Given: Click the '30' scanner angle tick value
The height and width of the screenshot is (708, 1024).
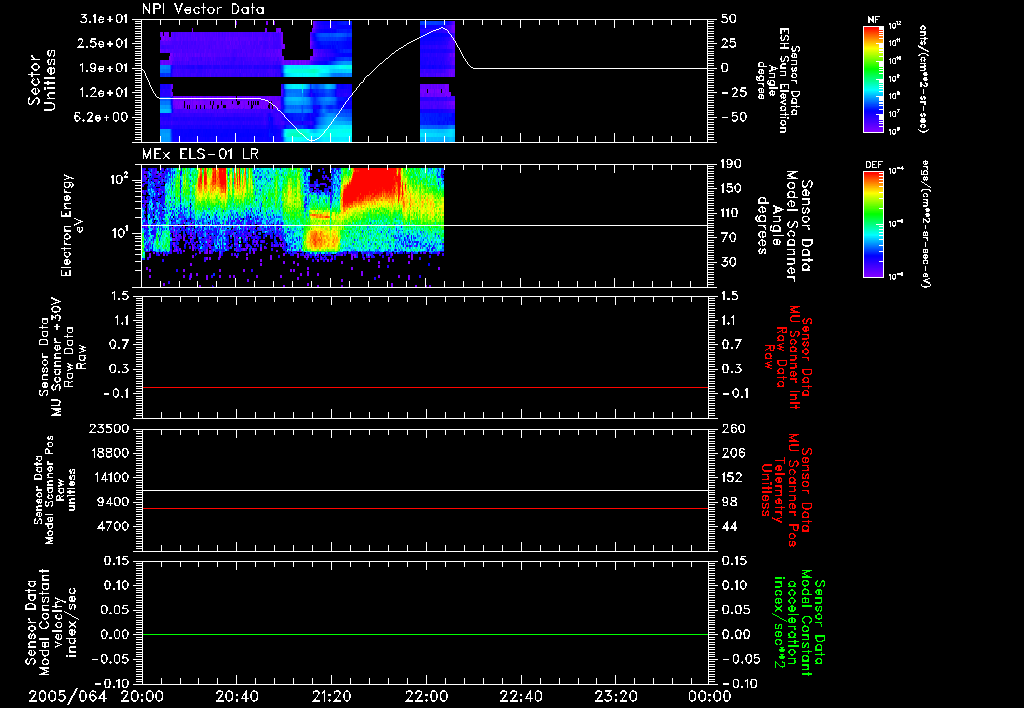Looking at the screenshot, I should pyautogui.click(x=729, y=262).
